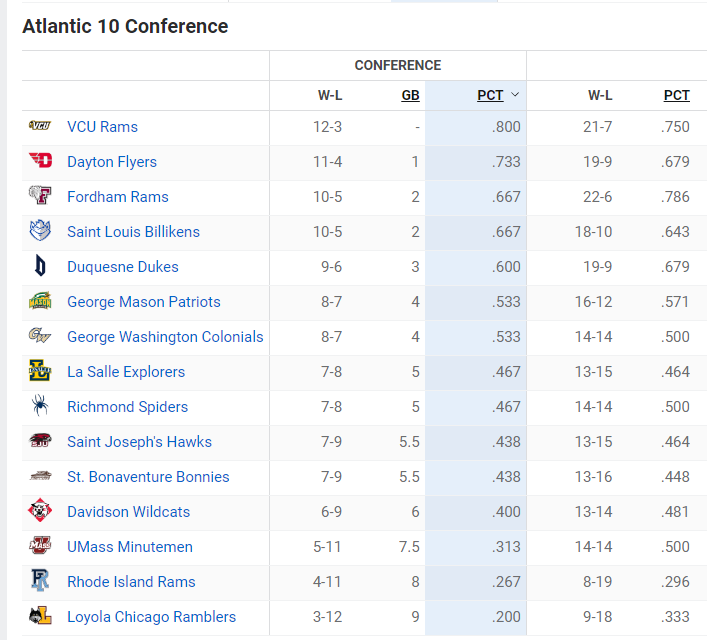Click the Dayton Flyers team logo
The height and width of the screenshot is (640, 707).
(x=40, y=160)
